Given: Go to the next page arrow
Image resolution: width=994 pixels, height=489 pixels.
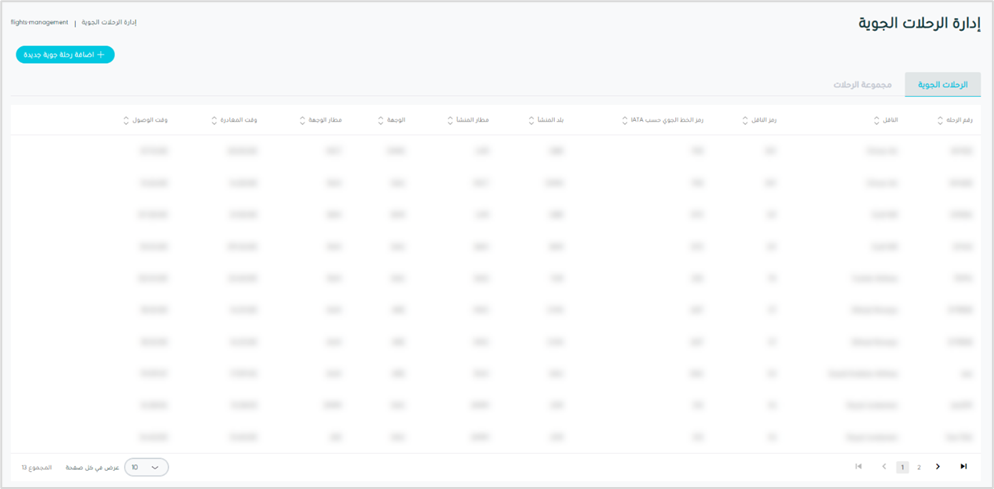Looking at the screenshot, I should point(938,467).
